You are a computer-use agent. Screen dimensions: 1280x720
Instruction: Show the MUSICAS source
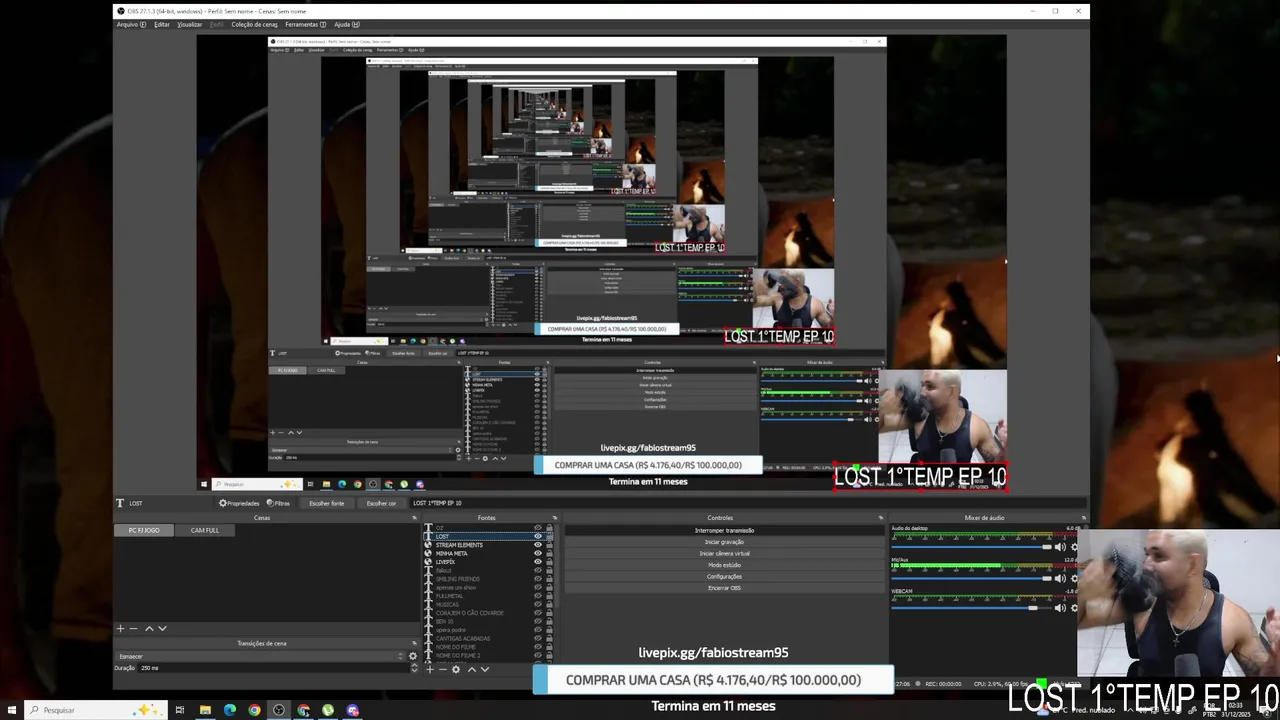pos(538,604)
